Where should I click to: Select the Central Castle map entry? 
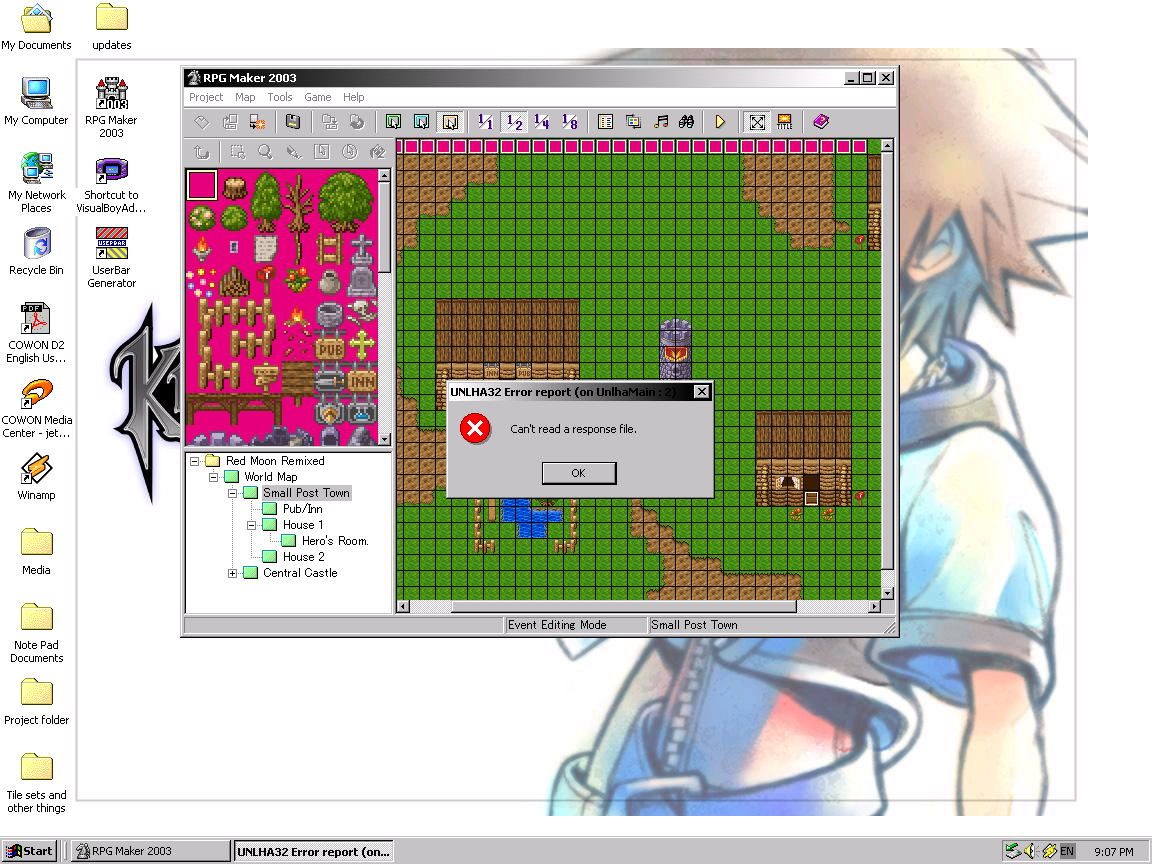300,573
